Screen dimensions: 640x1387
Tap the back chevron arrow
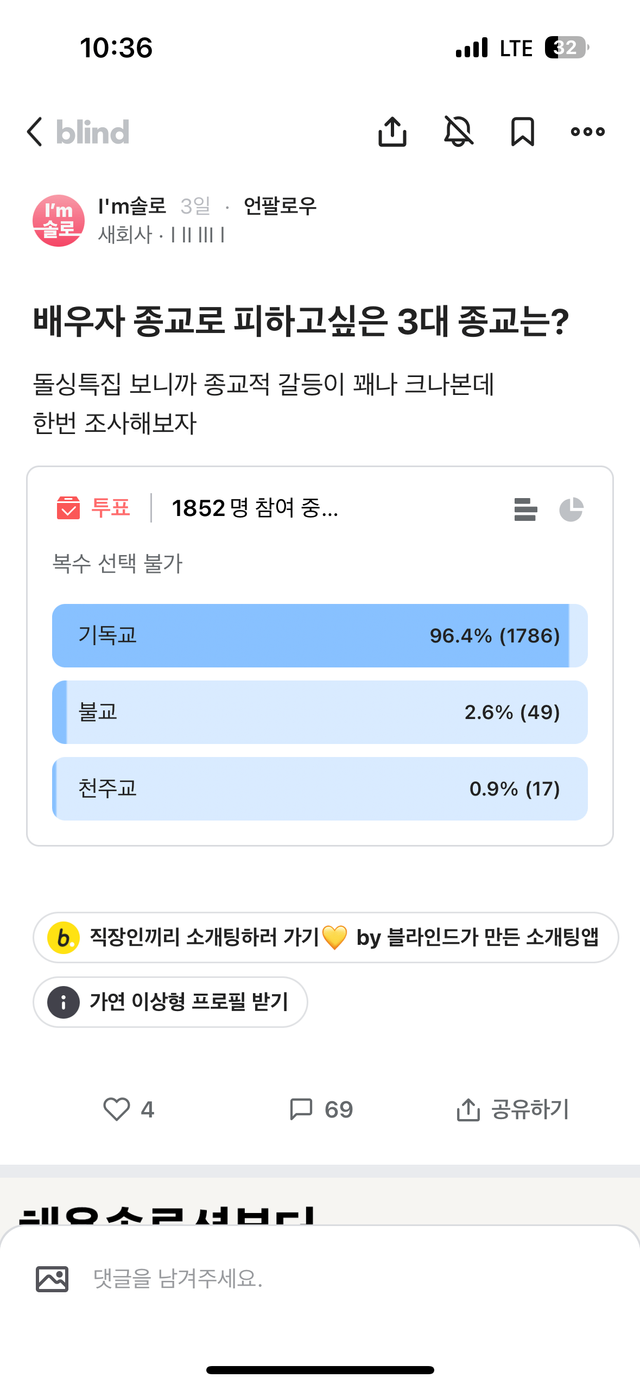pos(35,132)
